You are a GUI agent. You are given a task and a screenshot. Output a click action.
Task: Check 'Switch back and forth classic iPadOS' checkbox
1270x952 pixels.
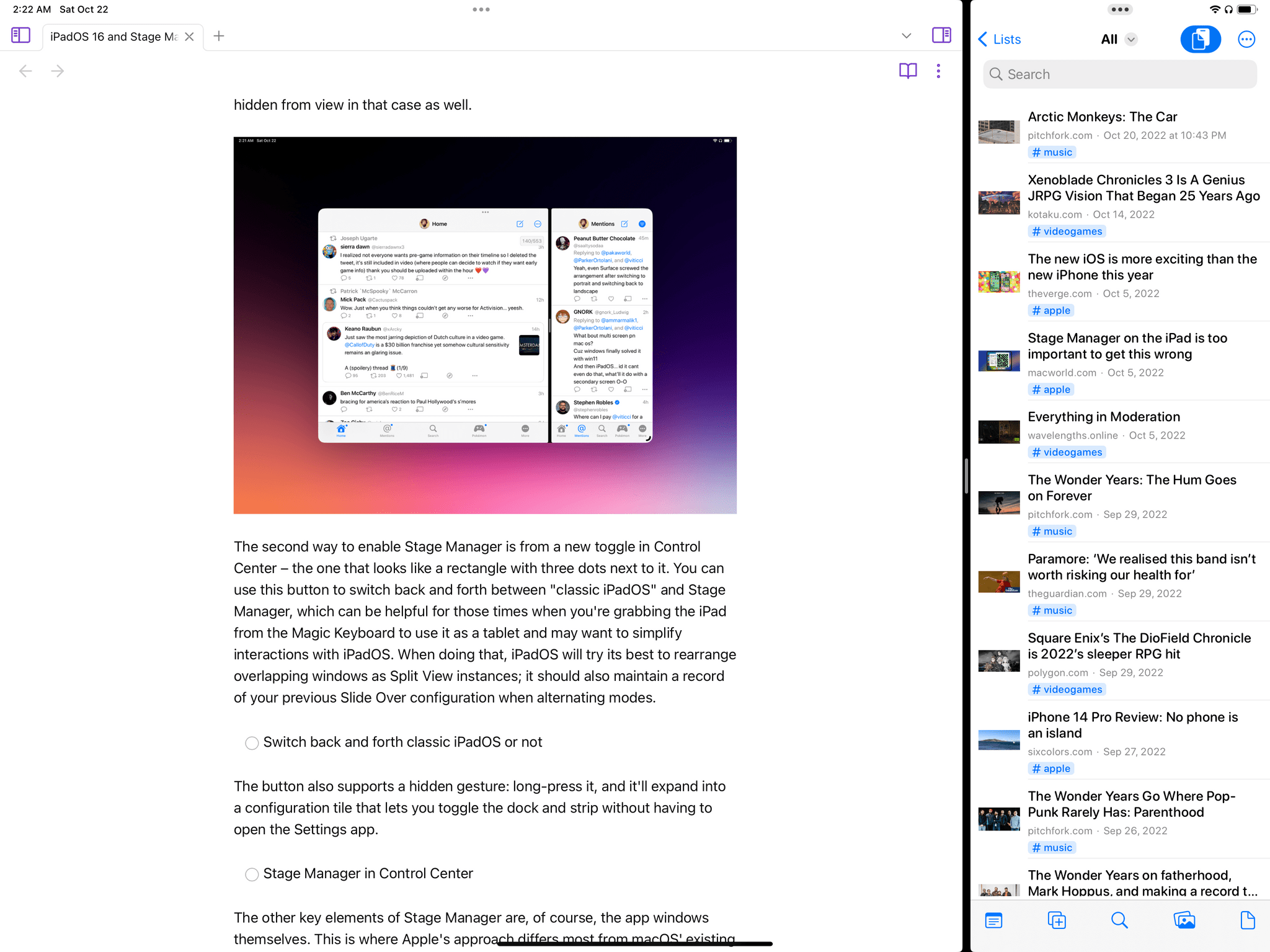pos(252,743)
